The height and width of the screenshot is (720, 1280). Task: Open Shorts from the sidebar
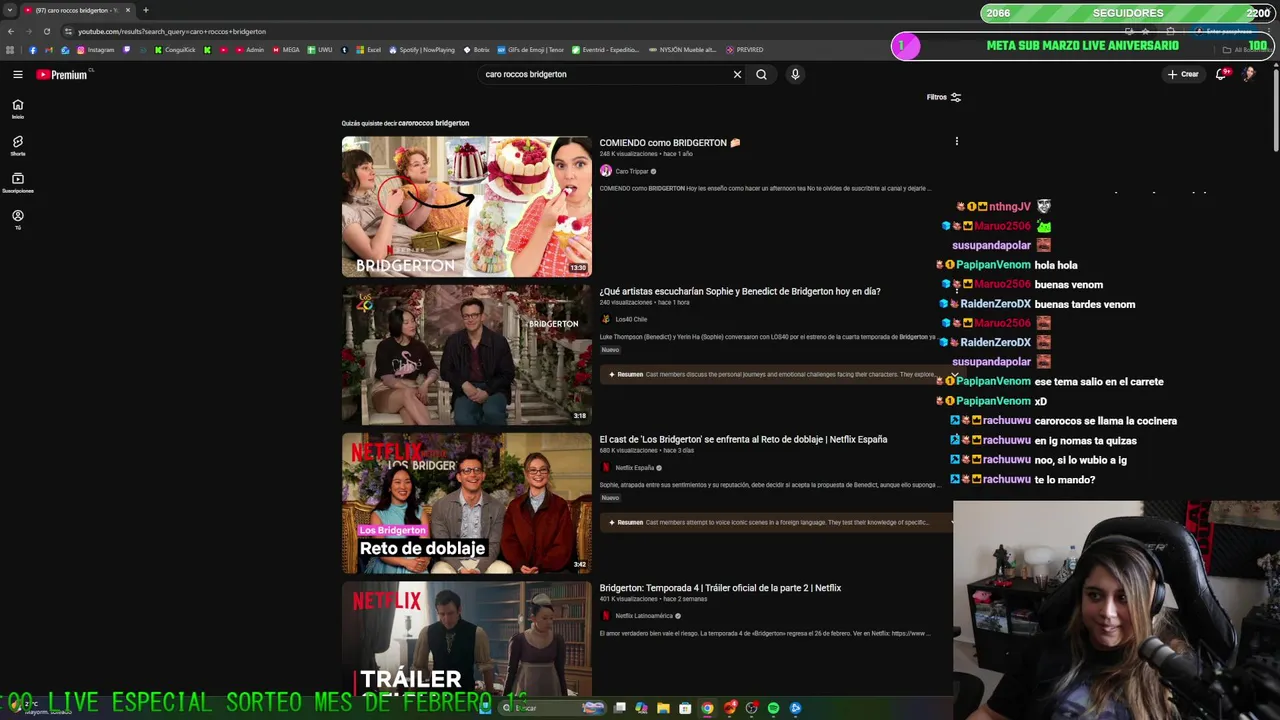(x=17, y=146)
